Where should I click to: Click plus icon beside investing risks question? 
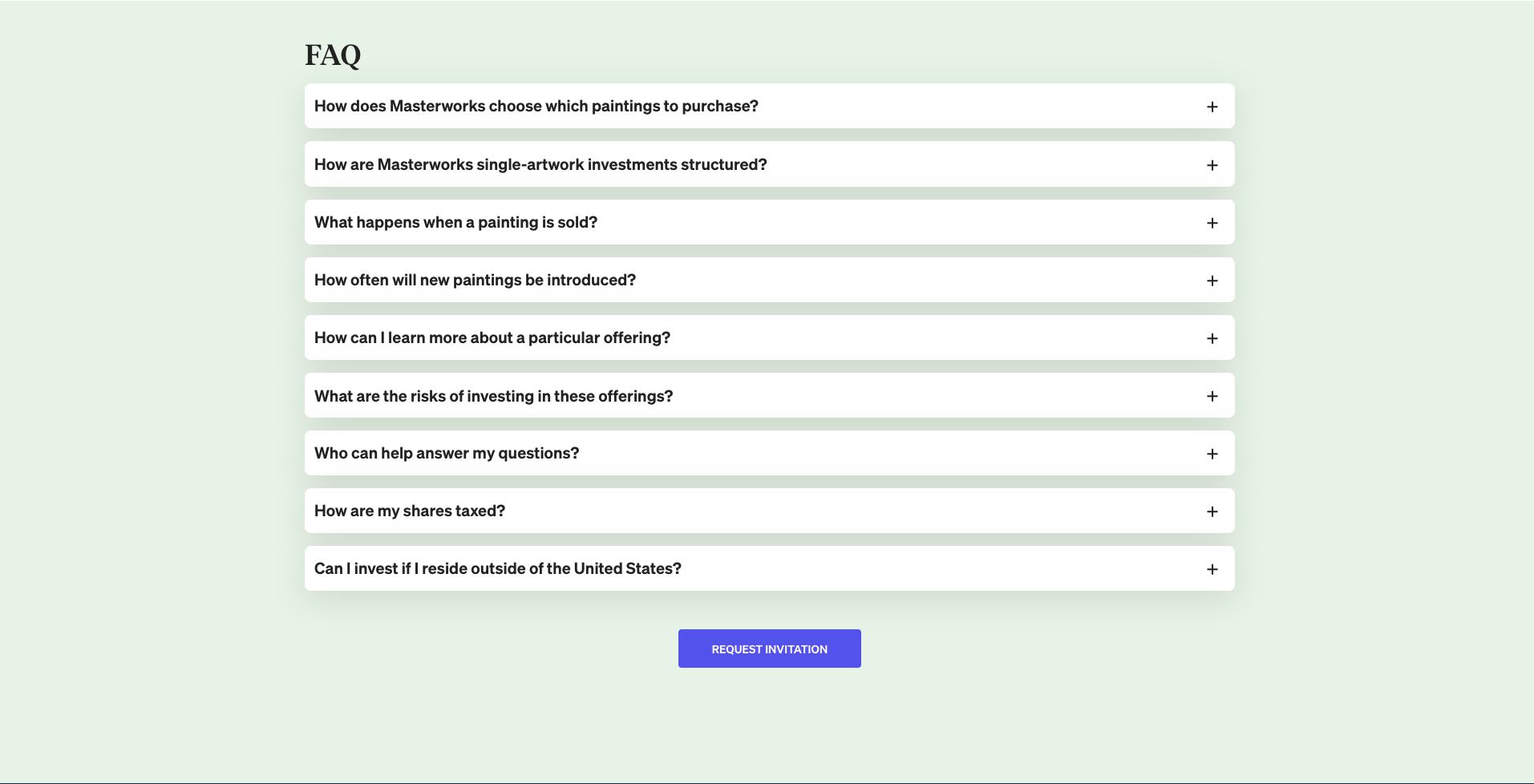(1212, 396)
